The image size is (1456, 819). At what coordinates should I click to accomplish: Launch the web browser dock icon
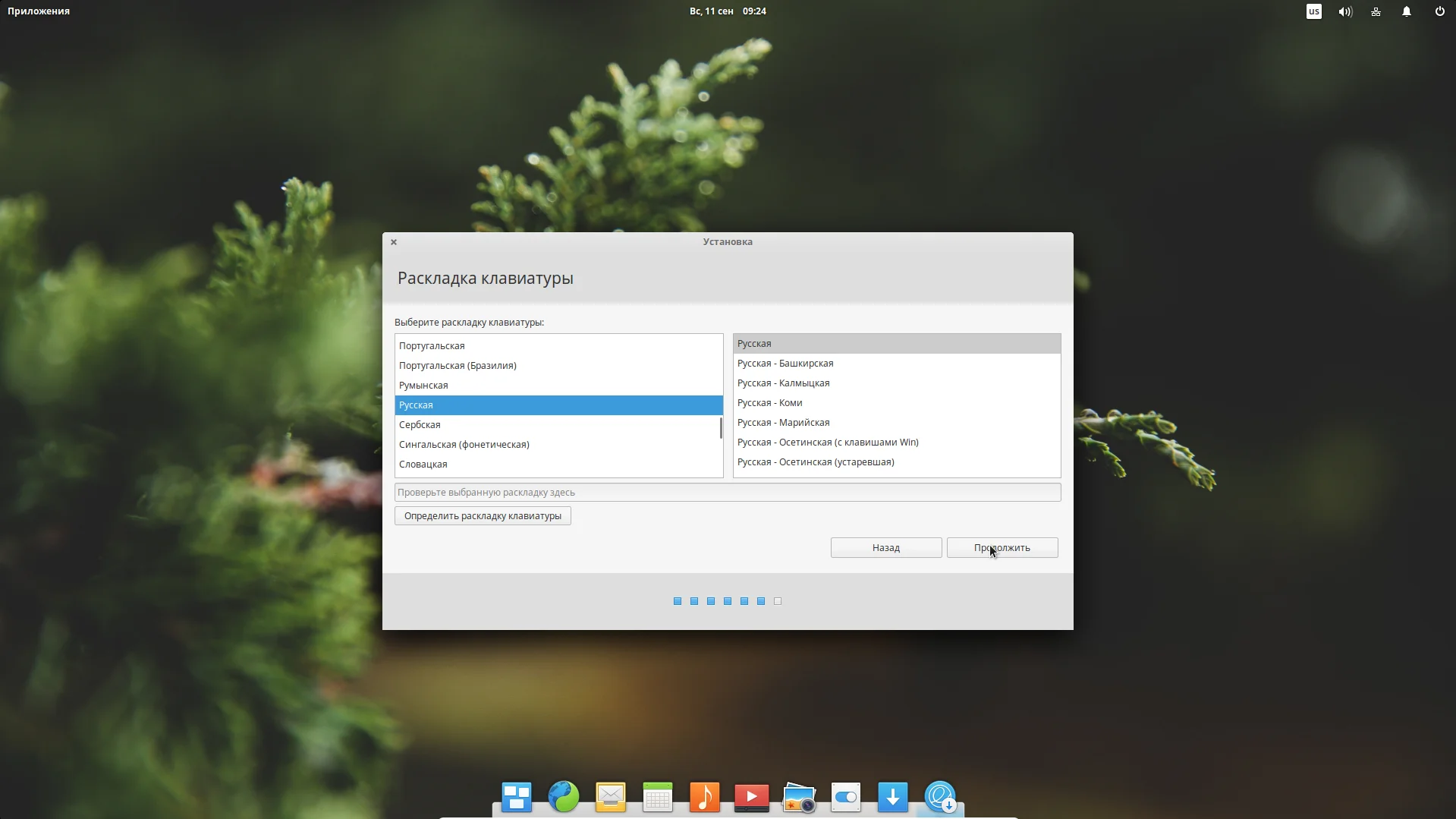tap(564, 797)
